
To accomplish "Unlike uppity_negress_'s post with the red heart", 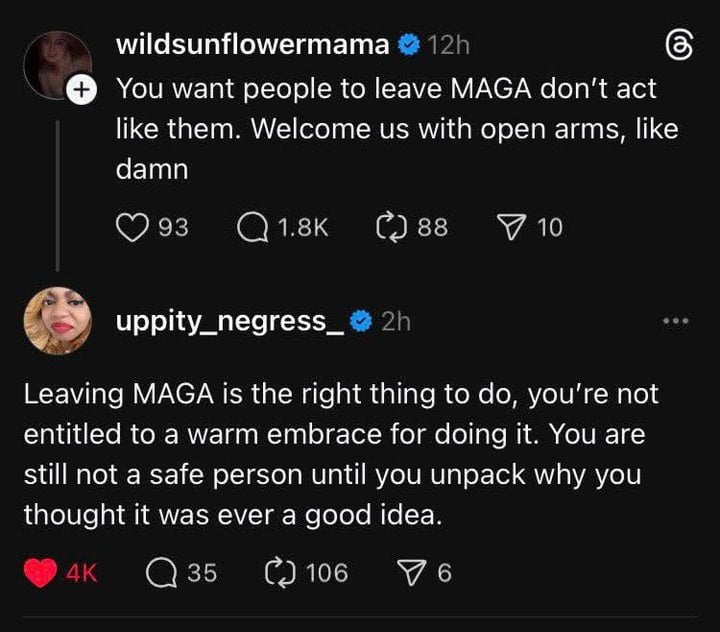I will tap(40, 572).
